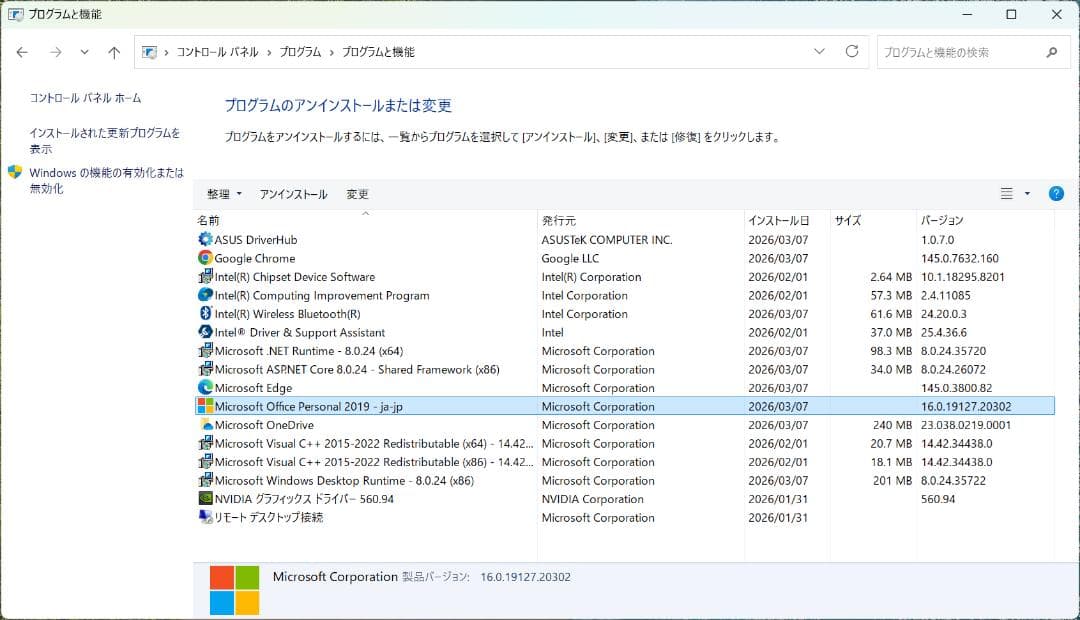The image size is (1080, 620).
Task: Click version 25.4.36.6 cell
Action: click(944, 332)
